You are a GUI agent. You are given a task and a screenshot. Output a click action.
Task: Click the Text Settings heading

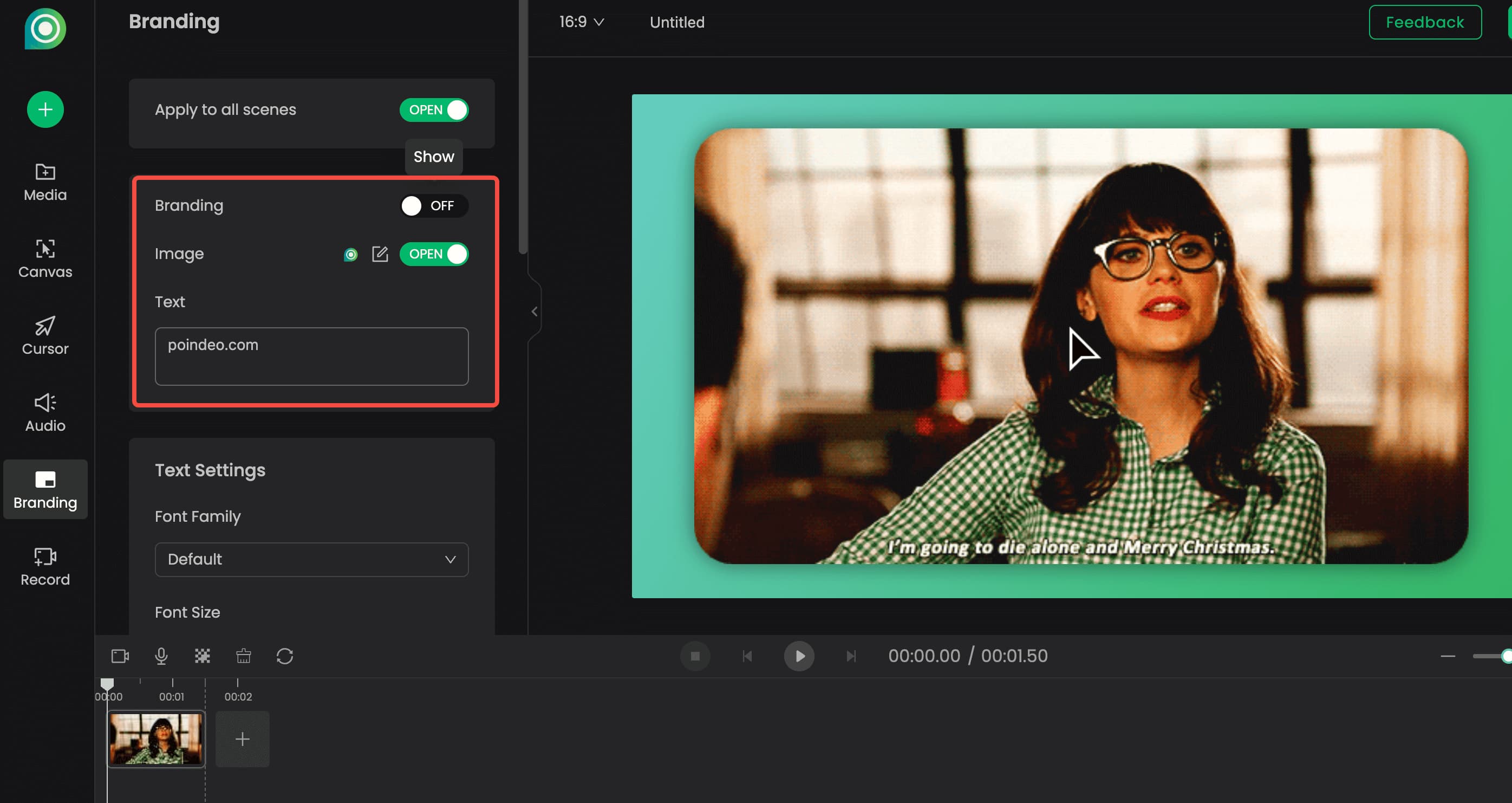[x=210, y=470]
